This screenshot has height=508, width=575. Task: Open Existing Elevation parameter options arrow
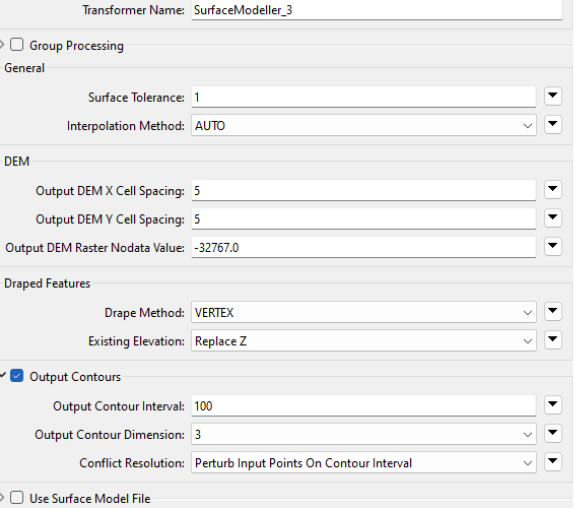553,340
